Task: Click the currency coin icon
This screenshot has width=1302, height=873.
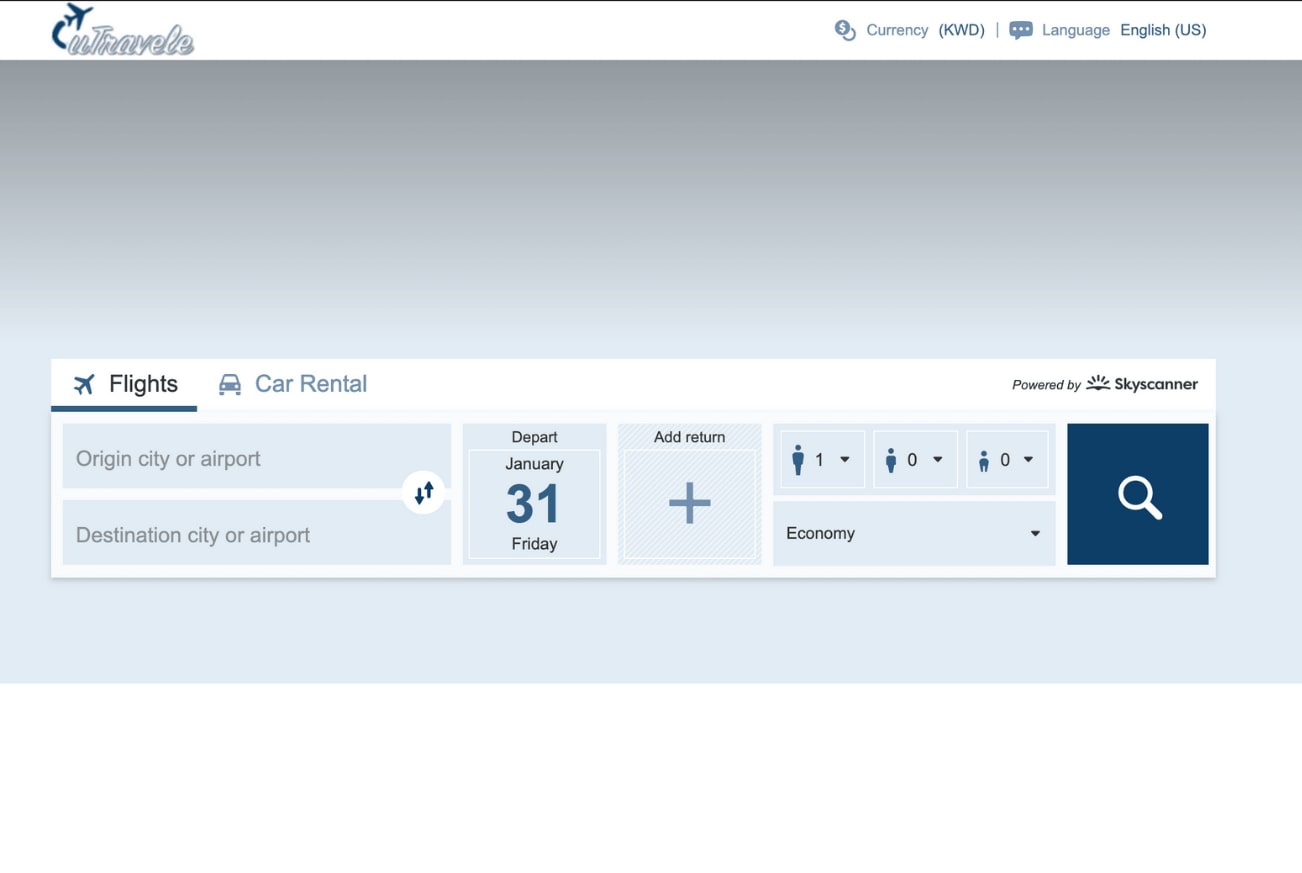Action: [x=845, y=30]
